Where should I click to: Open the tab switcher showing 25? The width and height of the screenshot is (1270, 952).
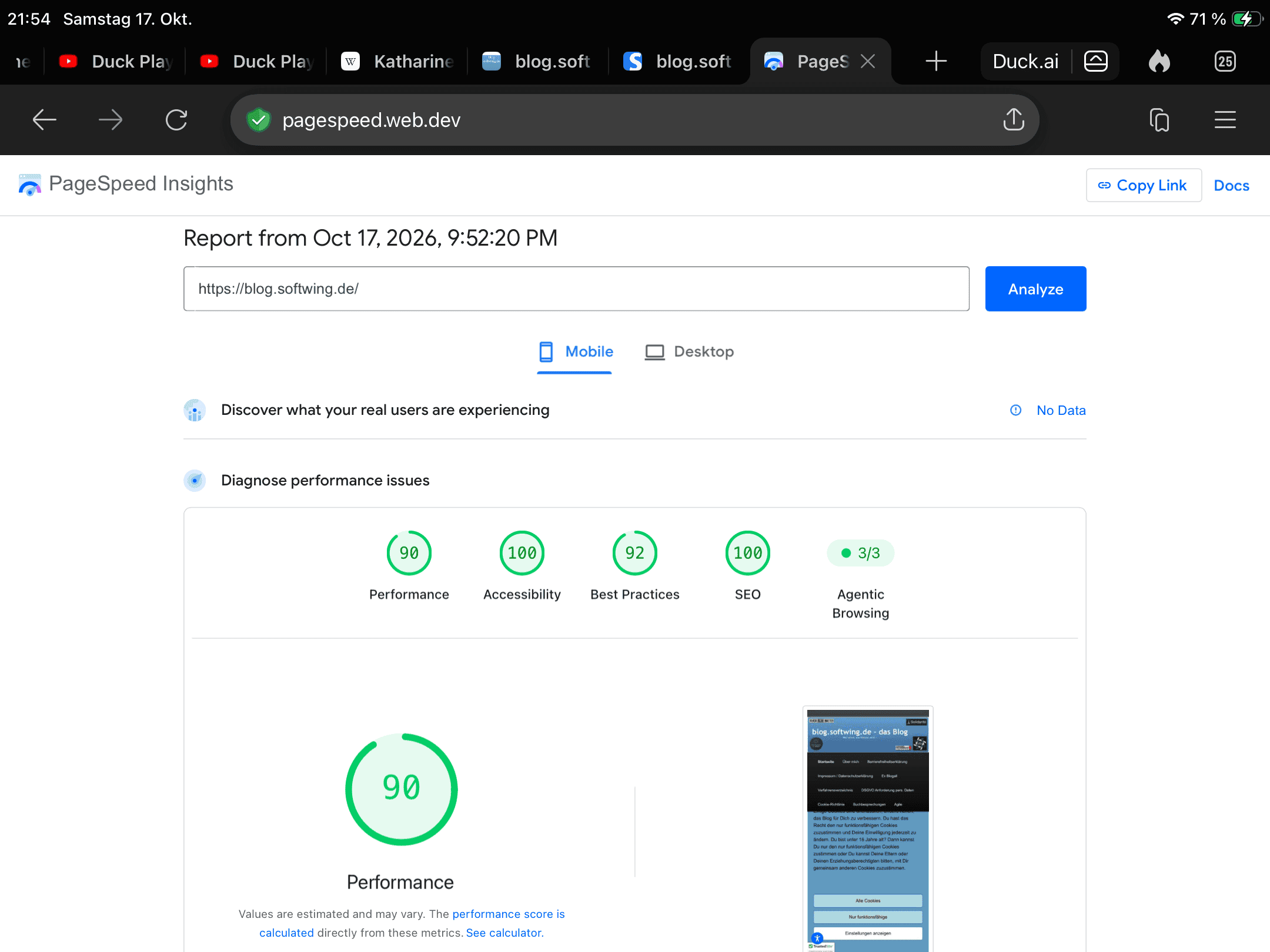[1225, 61]
